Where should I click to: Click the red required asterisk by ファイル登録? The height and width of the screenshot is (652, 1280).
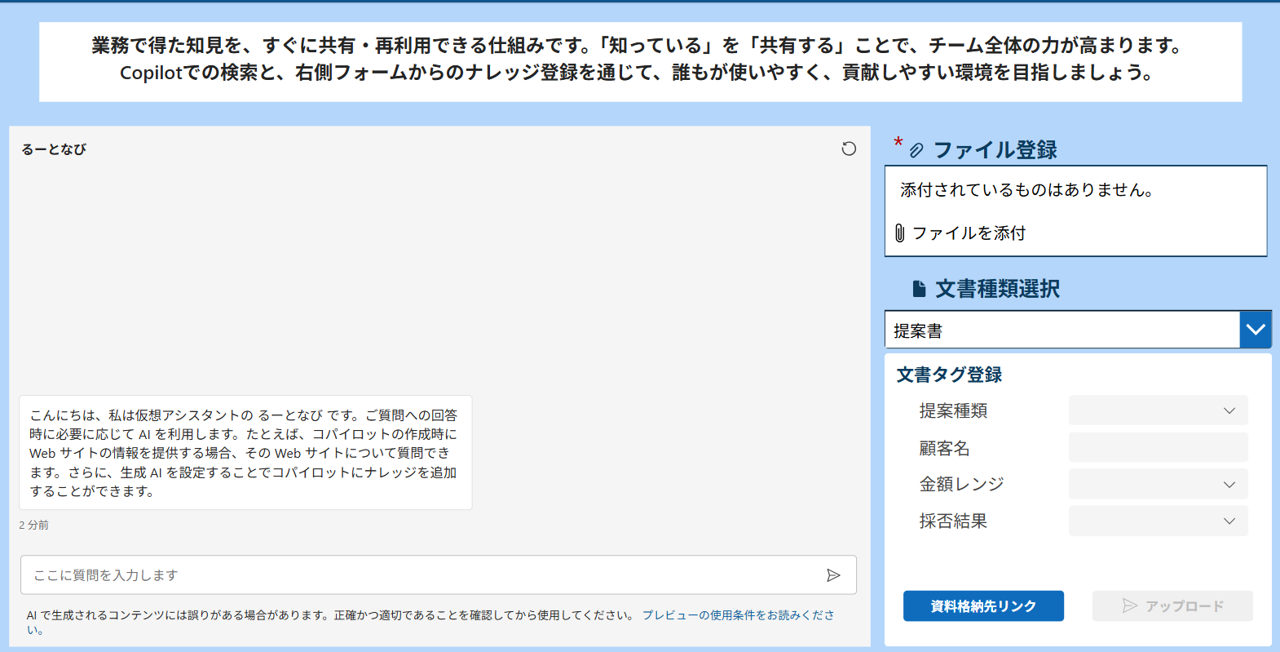[898, 143]
